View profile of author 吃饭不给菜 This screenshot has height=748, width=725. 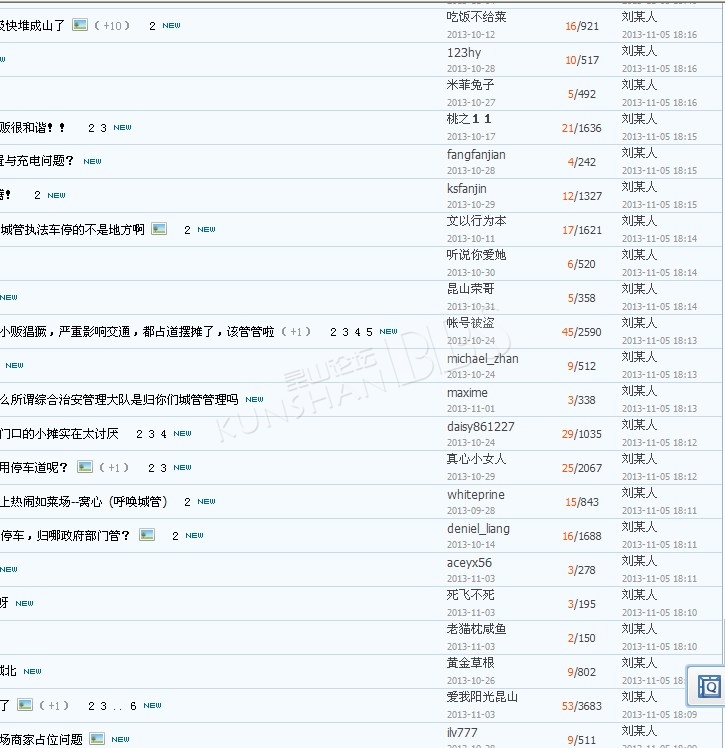[x=476, y=16]
